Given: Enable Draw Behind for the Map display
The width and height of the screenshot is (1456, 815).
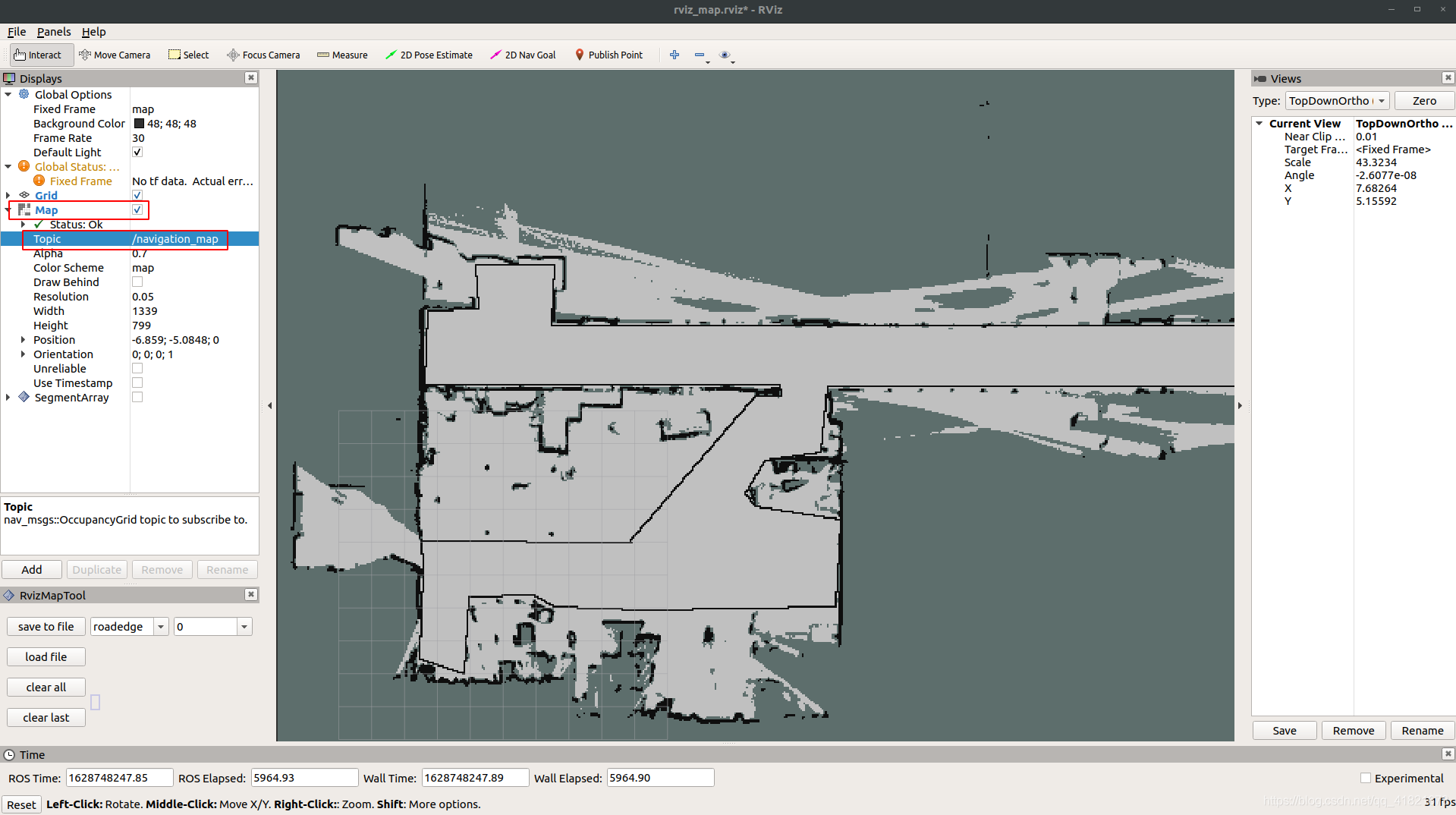Looking at the screenshot, I should point(137,282).
